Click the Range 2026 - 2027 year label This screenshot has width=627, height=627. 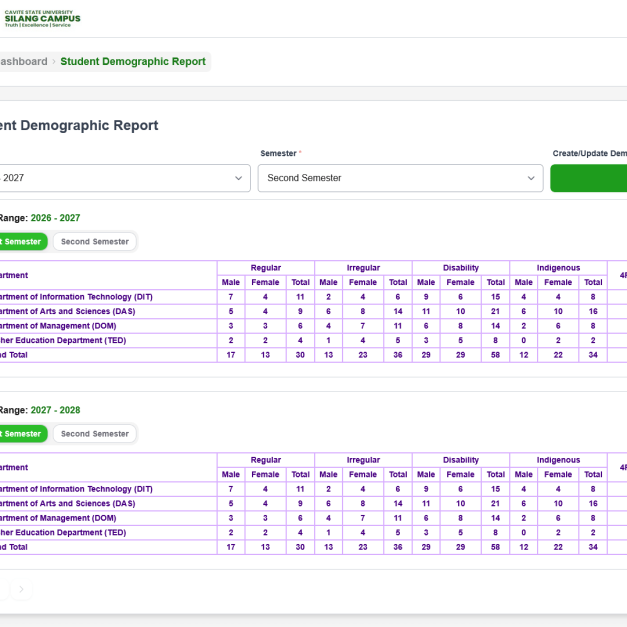pyautogui.click(x=55, y=218)
